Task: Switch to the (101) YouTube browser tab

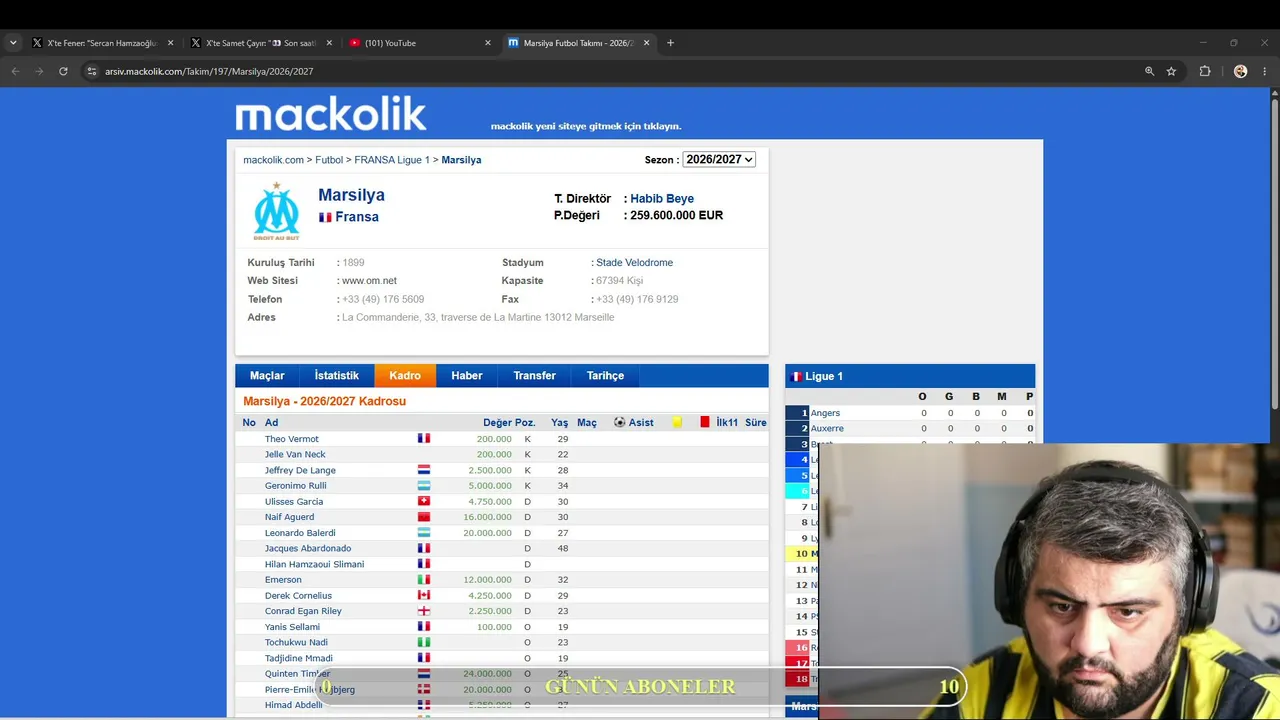Action: point(420,43)
